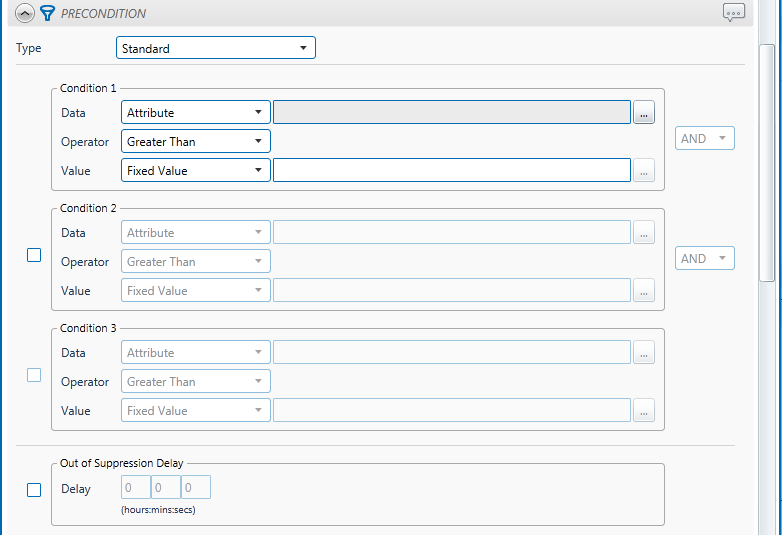The height and width of the screenshot is (535, 782).
Task: Enable the Condition 2 checkbox
Action: click(34, 255)
